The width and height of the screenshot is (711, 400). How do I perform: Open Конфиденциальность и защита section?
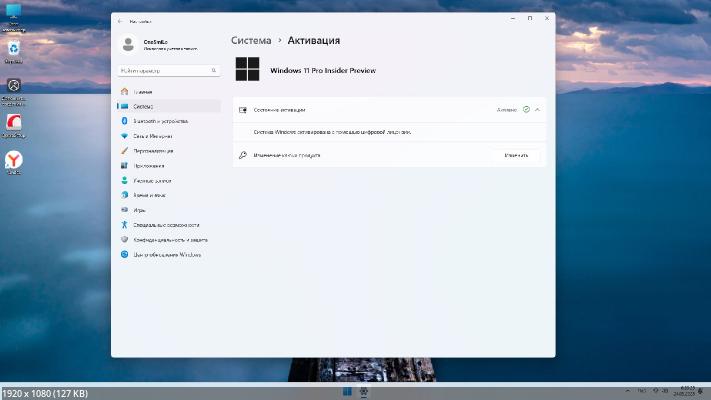click(x=169, y=239)
